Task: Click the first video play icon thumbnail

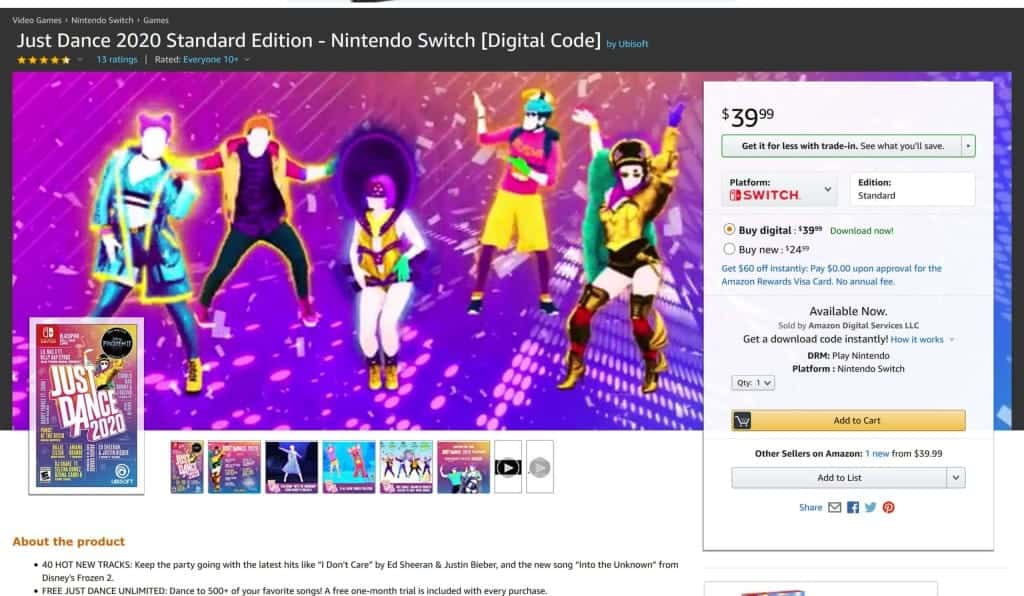Action: [508, 467]
